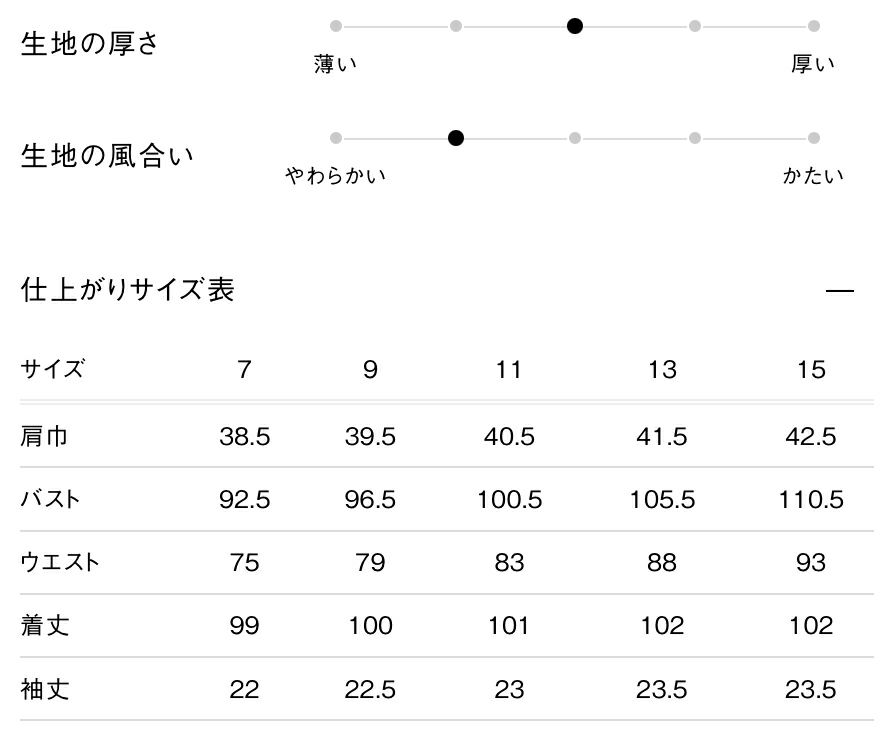Click the バスト row label
The width and height of the screenshot is (890, 742).
[x=51, y=499]
